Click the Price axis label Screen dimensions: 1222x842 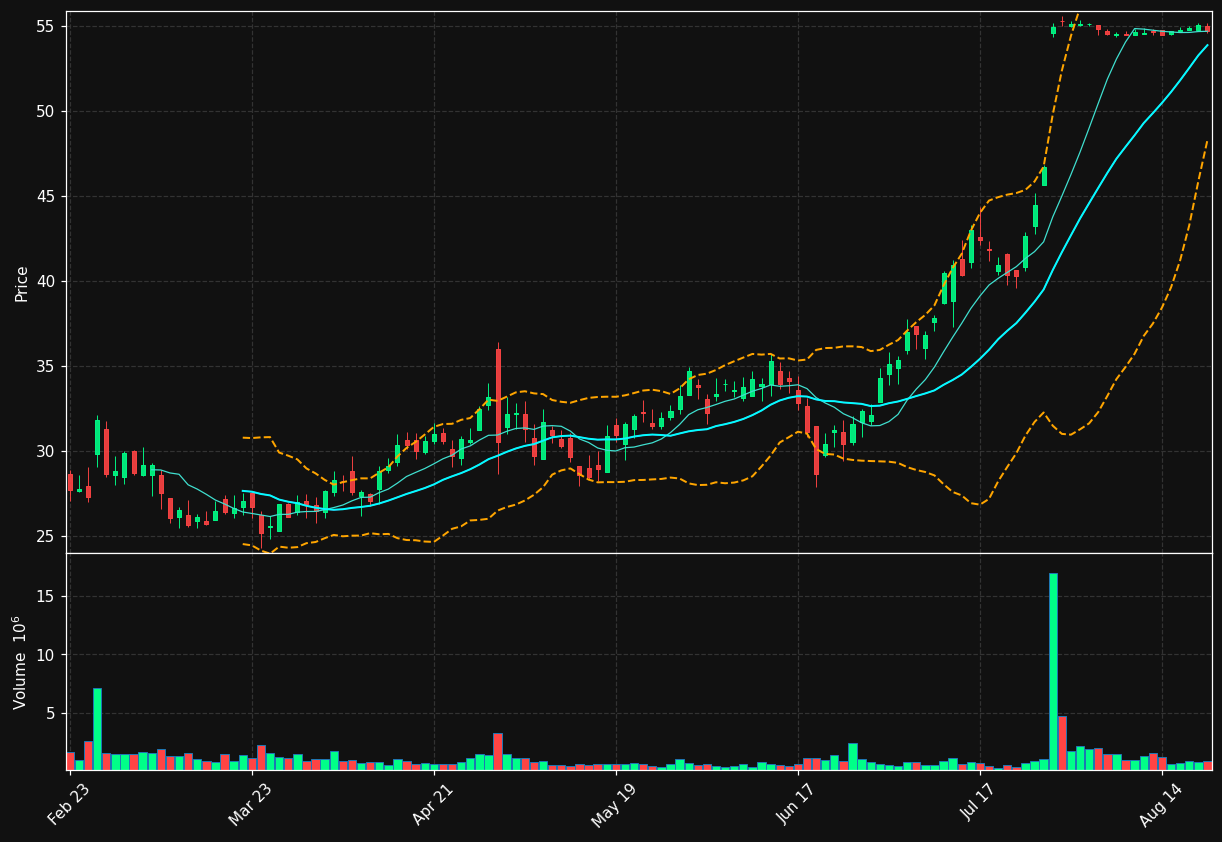click(x=22, y=283)
